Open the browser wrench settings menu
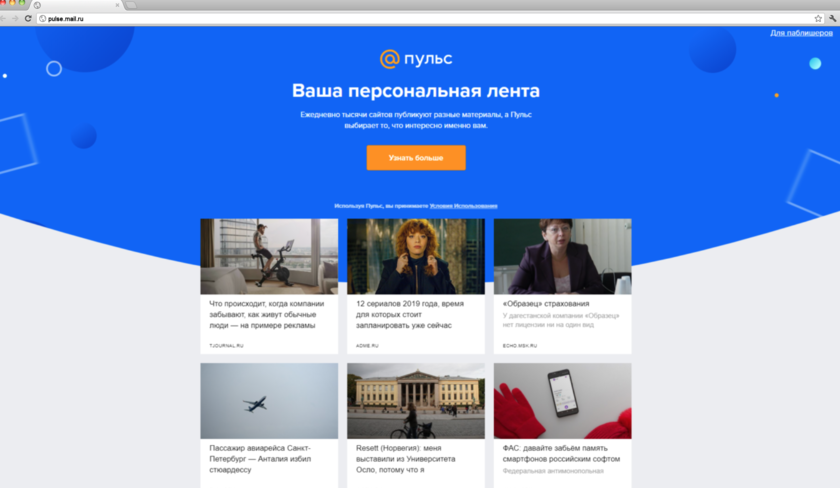840x488 pixels. [x=831, y=18]
